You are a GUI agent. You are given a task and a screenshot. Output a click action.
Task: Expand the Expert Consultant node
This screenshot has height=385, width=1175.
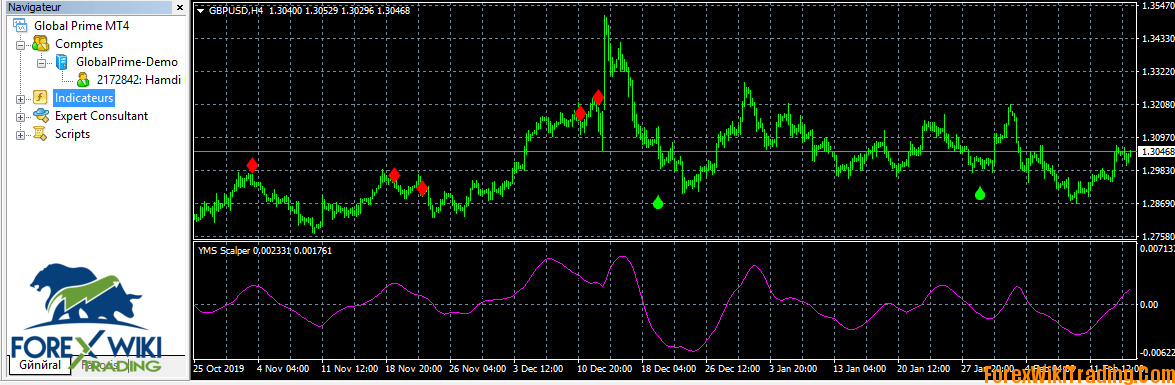[x=20, y=117]
